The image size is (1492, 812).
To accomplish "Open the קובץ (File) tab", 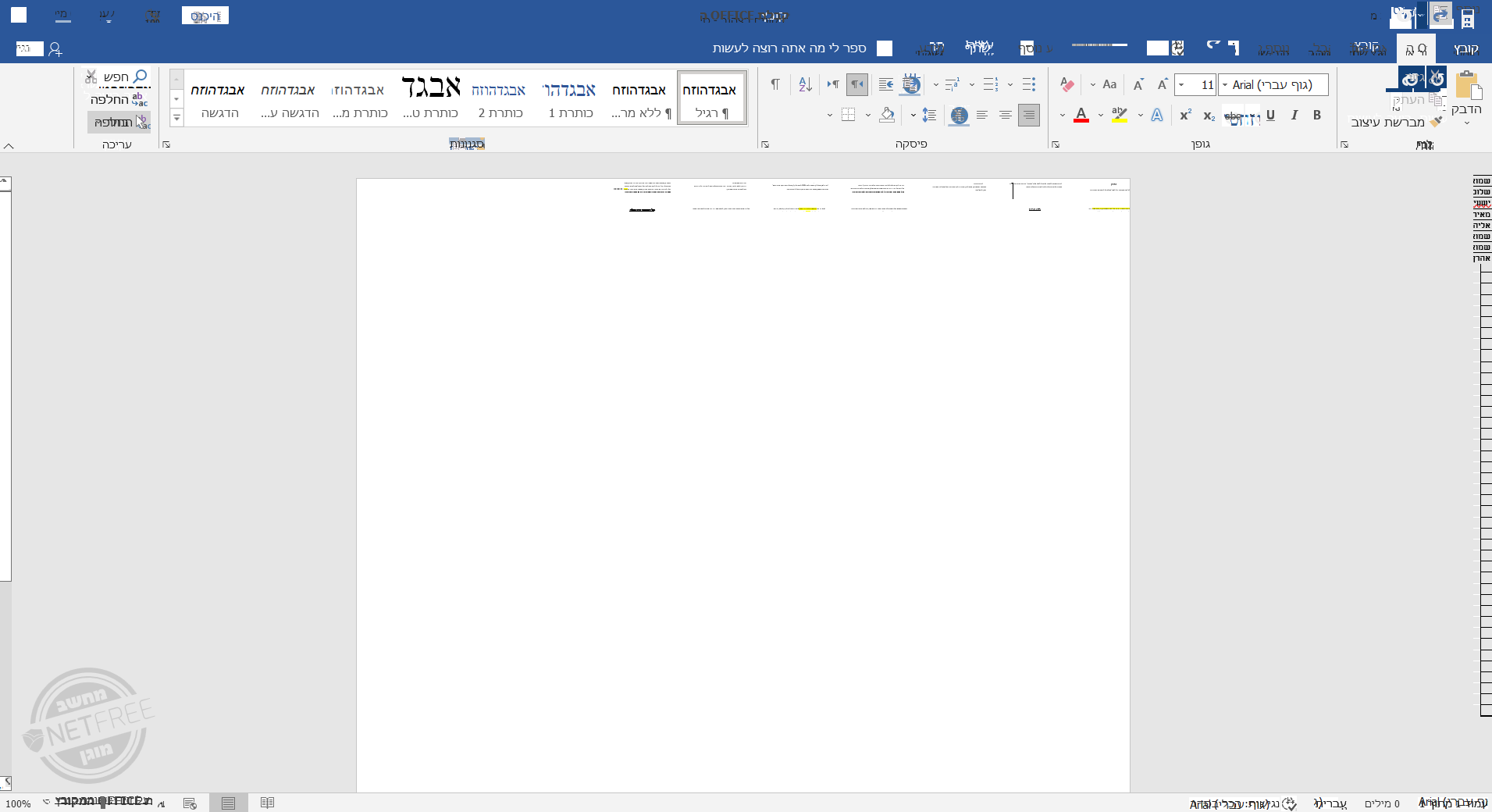I will (1465, 48).
